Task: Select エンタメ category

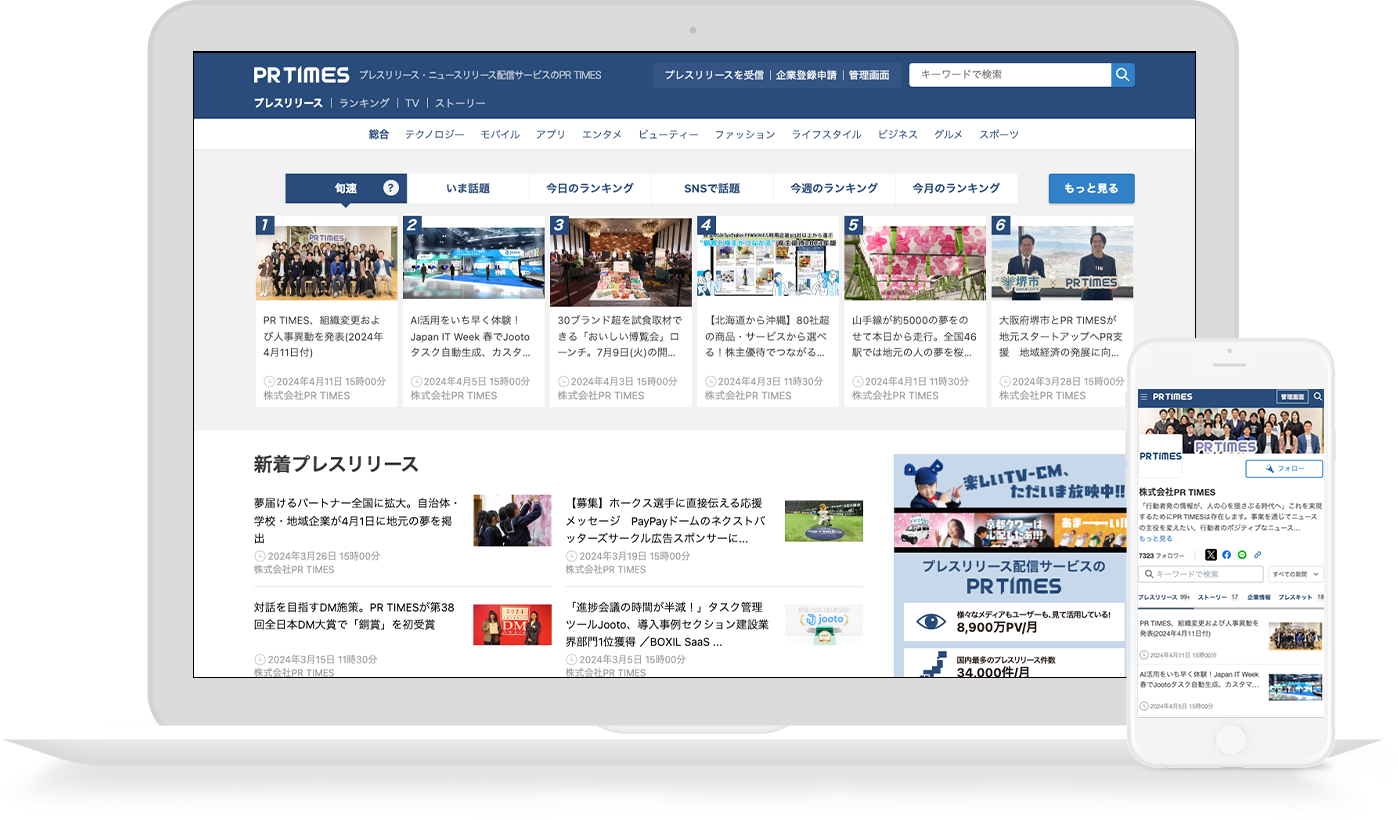Action: click(x=602, y=134)
